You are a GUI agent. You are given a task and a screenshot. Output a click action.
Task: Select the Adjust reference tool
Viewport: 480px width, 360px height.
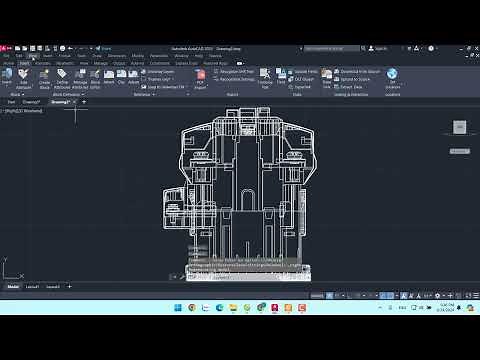[x=133, y=77]
